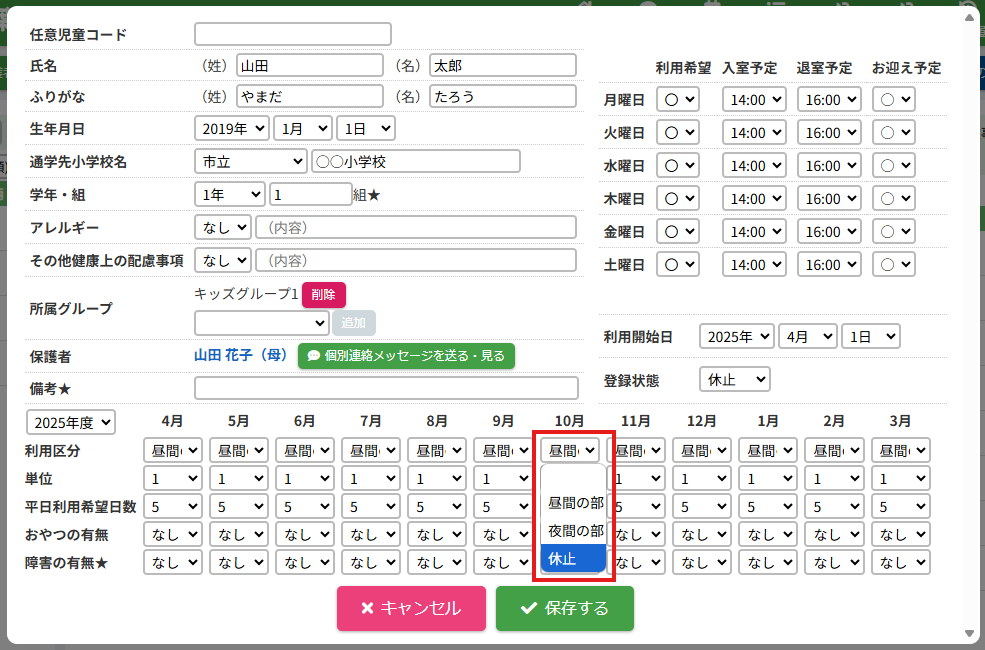Open the 山田 花子（母） guardian link
Viewport: 985px width, 650px height.
(241, 355)
